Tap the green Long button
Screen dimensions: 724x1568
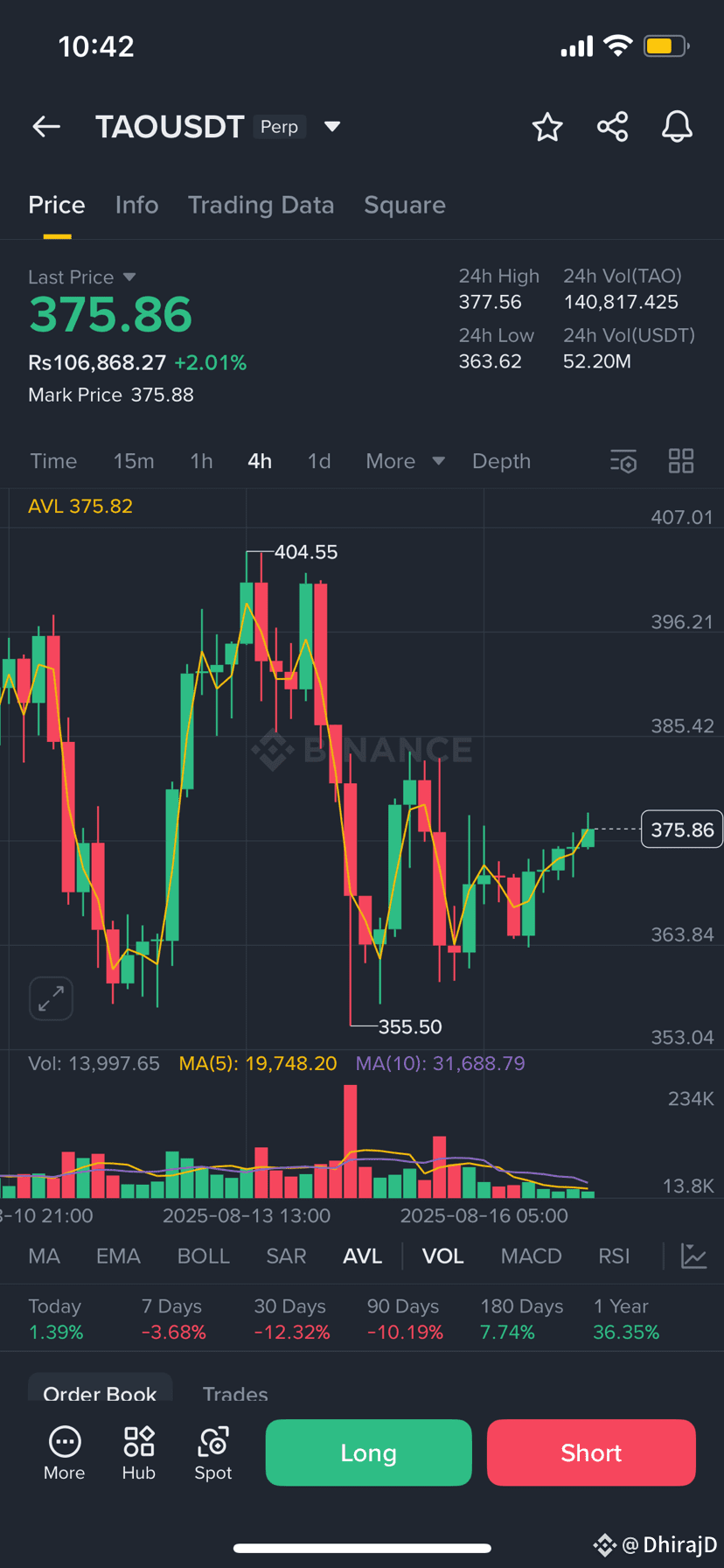click(369, 1452)
